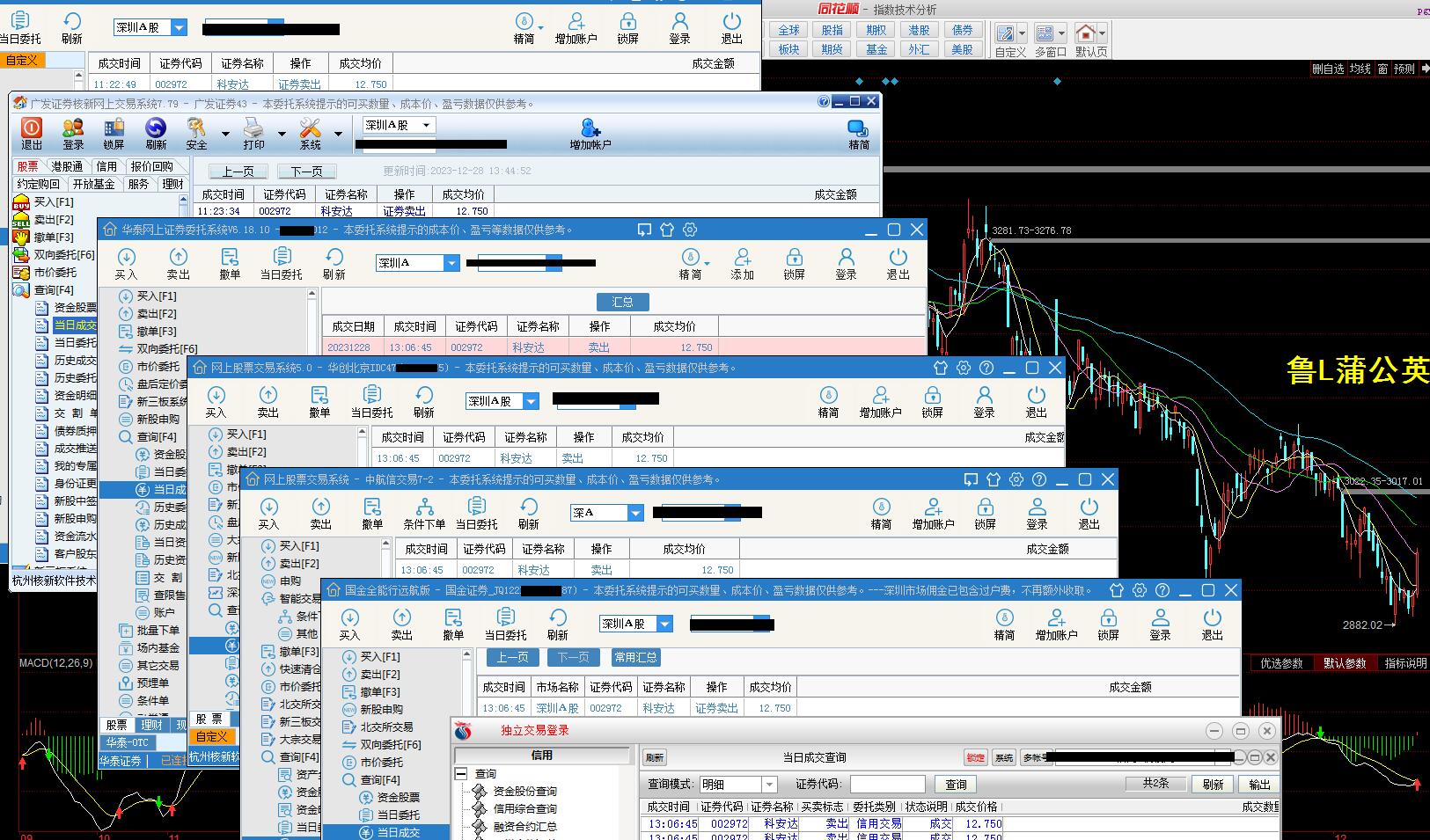Select 指标说明 tab in 同花顺 chart
This screenshot has width=1430, height=840.
tap(1405, 663)
